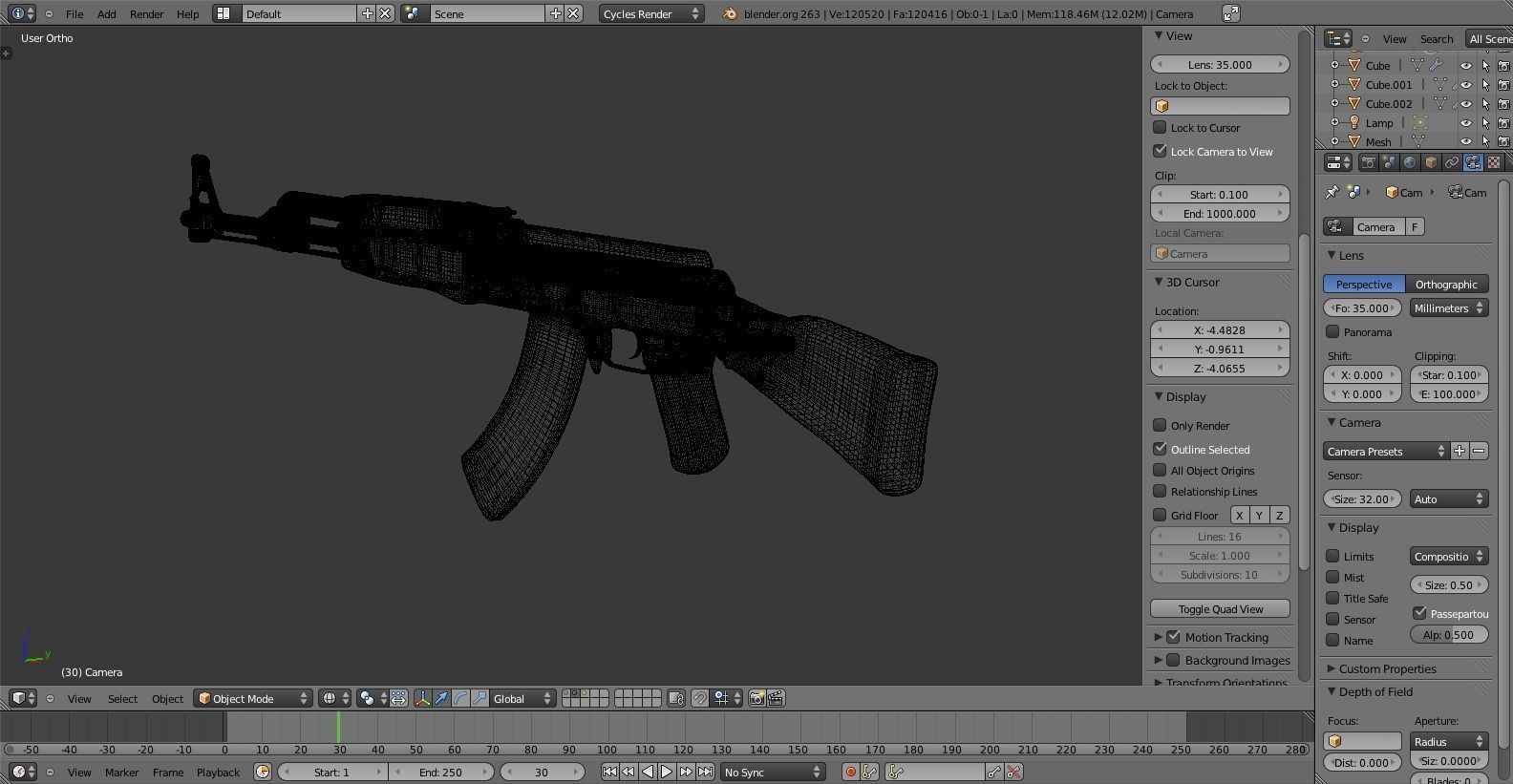This screenshot has width=1513, height=784.
Task: Click the End 250 frame field
Action: (441, 772)
